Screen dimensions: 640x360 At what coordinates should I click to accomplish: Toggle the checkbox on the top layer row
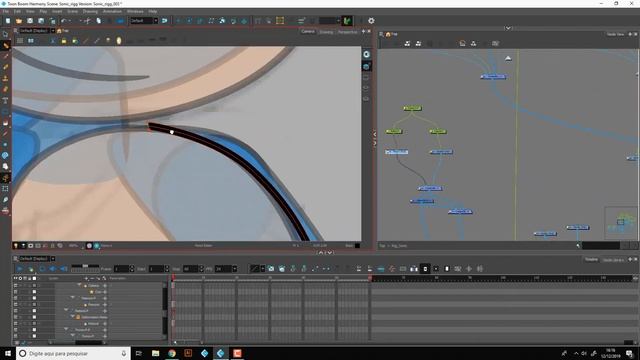[34, 286]
